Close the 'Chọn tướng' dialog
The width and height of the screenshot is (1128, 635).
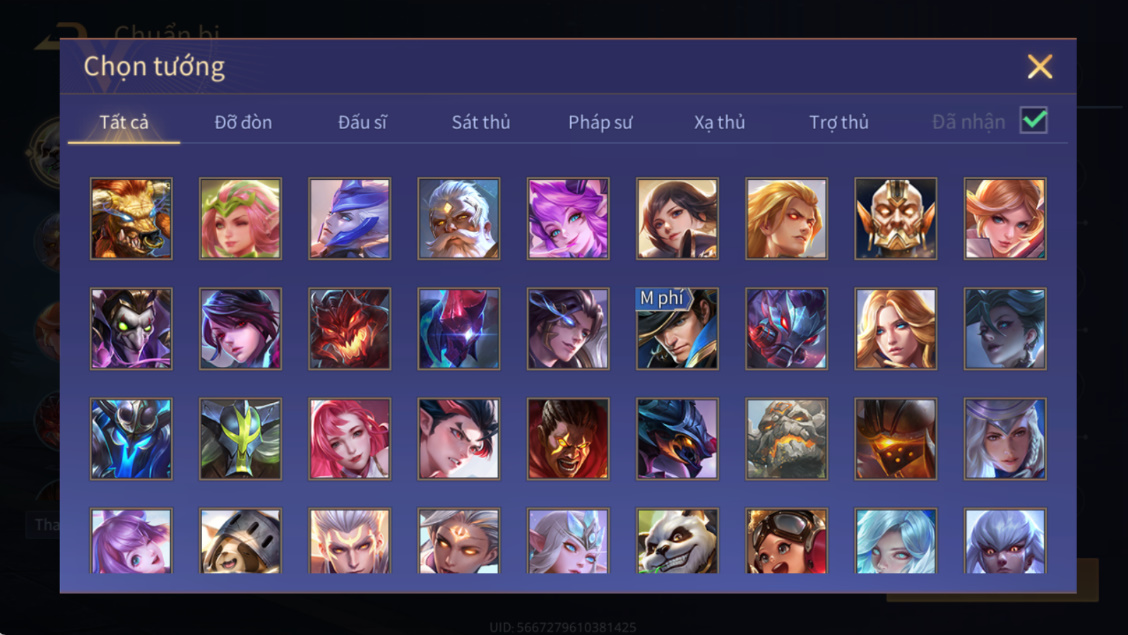tap(1040, 66)
